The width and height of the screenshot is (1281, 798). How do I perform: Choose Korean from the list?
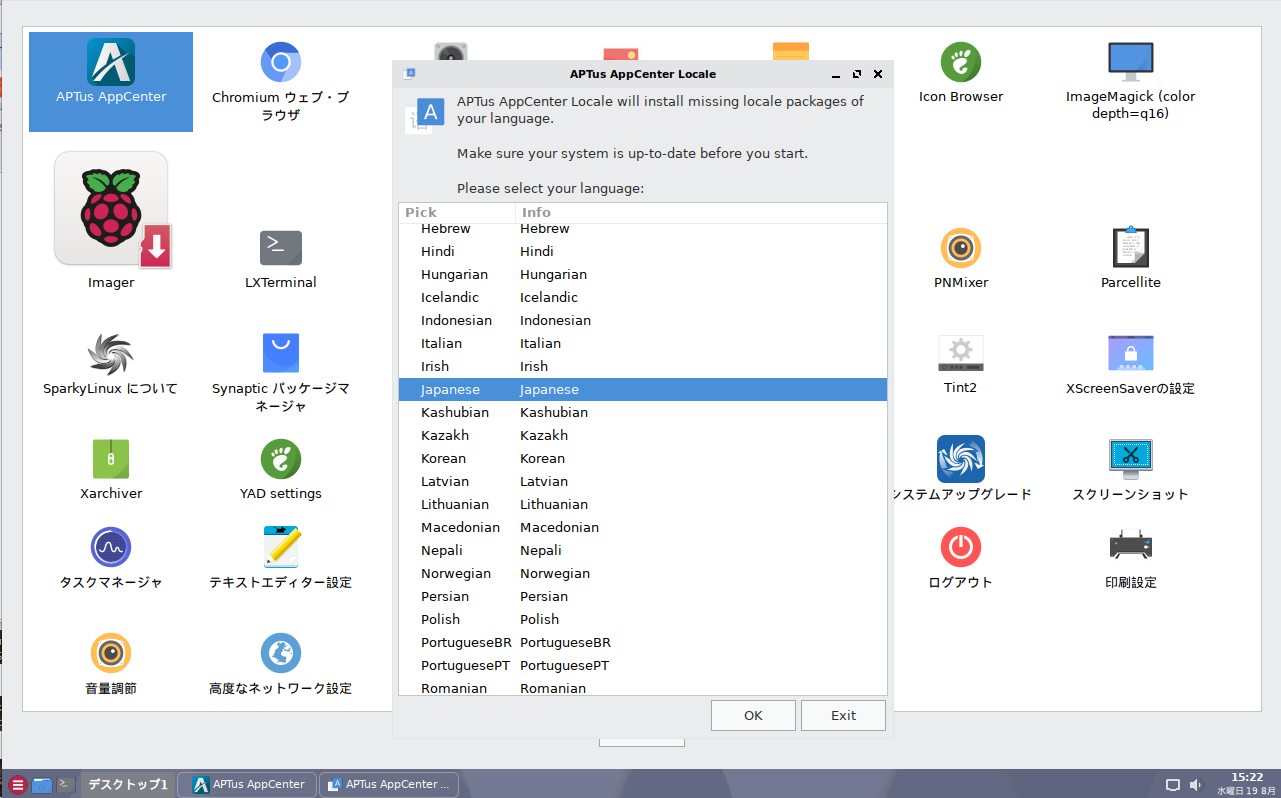click(643, 458)
